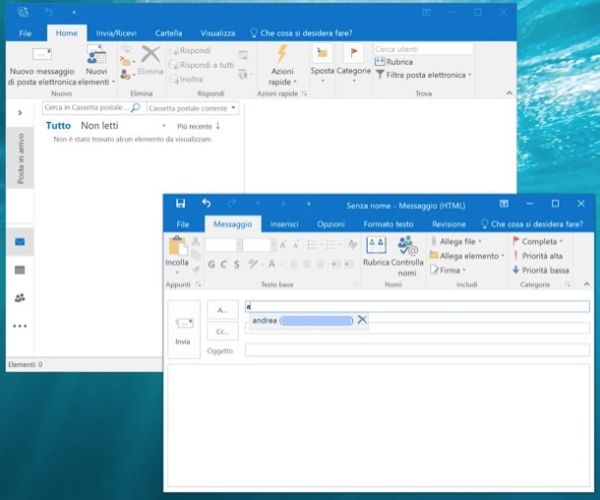Open People contacts in left navigation bar
This screenshot has width=600, height=500.
(20, 298)
